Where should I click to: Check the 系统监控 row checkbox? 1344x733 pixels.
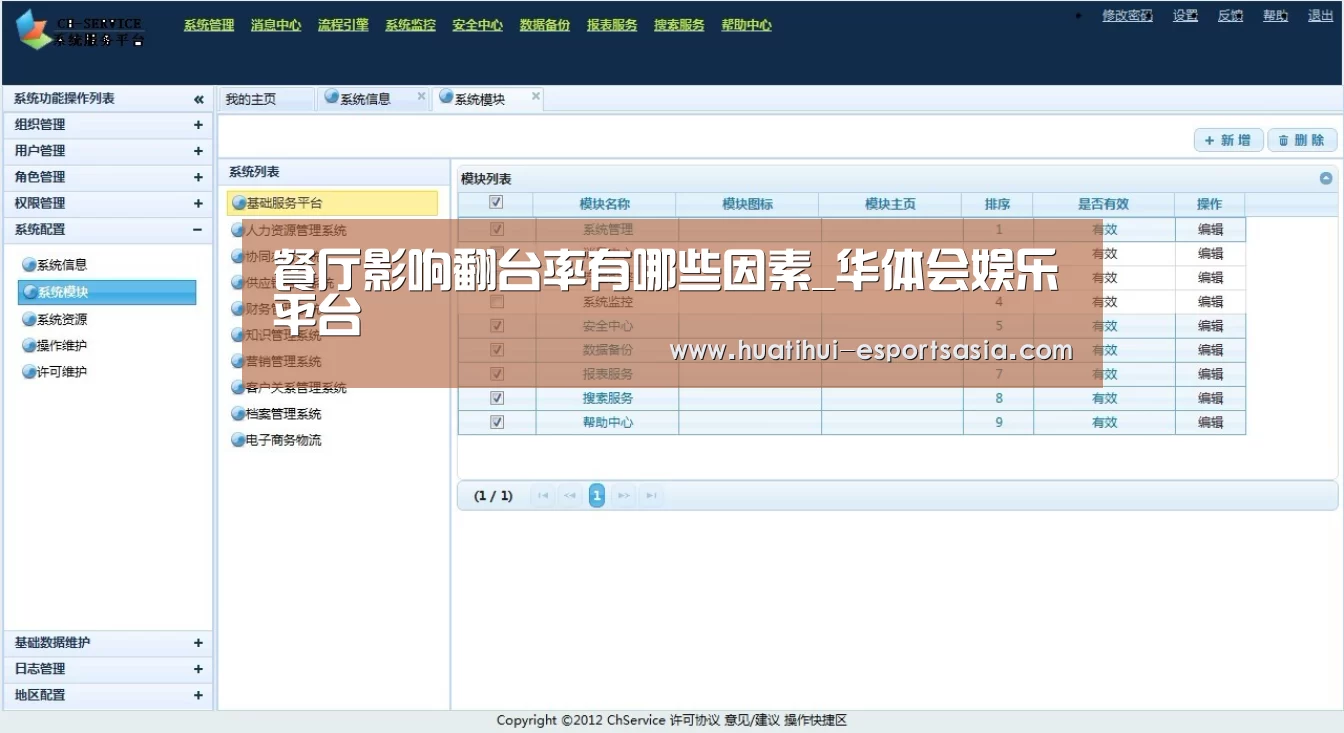click(x=497, y=302)
